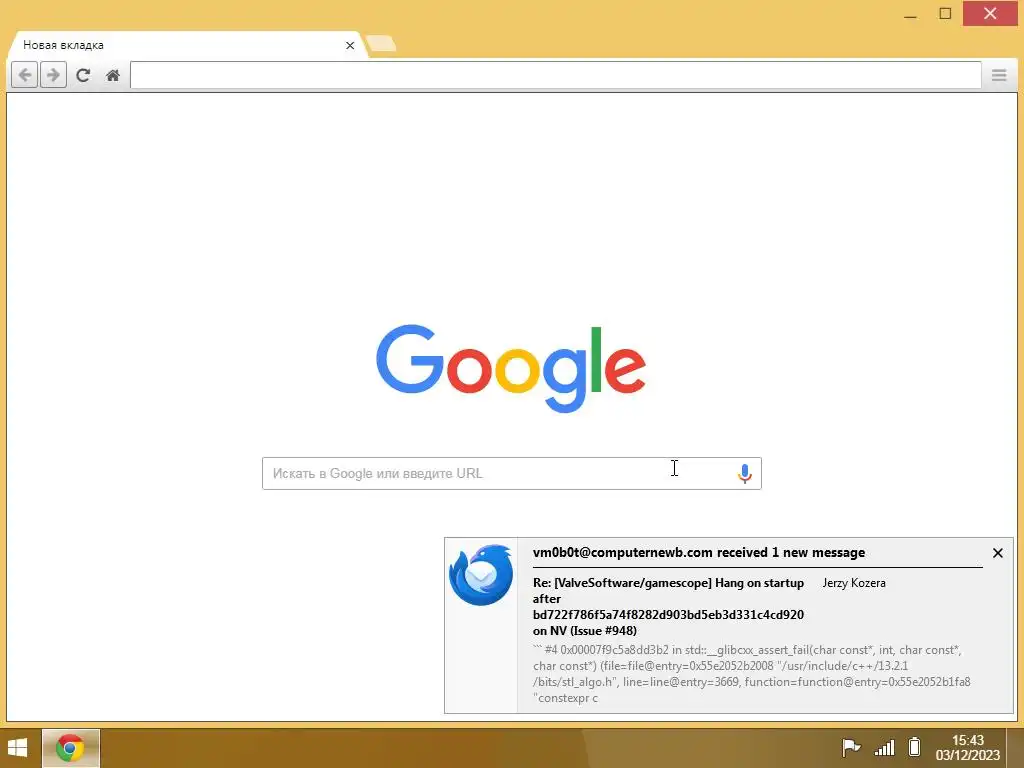Click the Google search box
The height and width of the screenshot is (768, 1024).
point(511,473)
